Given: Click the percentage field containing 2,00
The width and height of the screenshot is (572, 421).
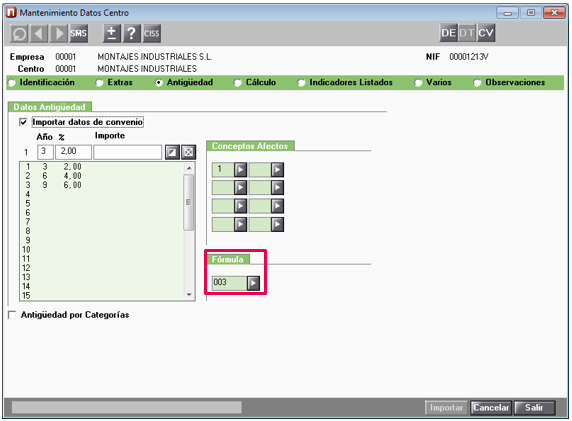Looking at the screenshot, I should (73, 152).
